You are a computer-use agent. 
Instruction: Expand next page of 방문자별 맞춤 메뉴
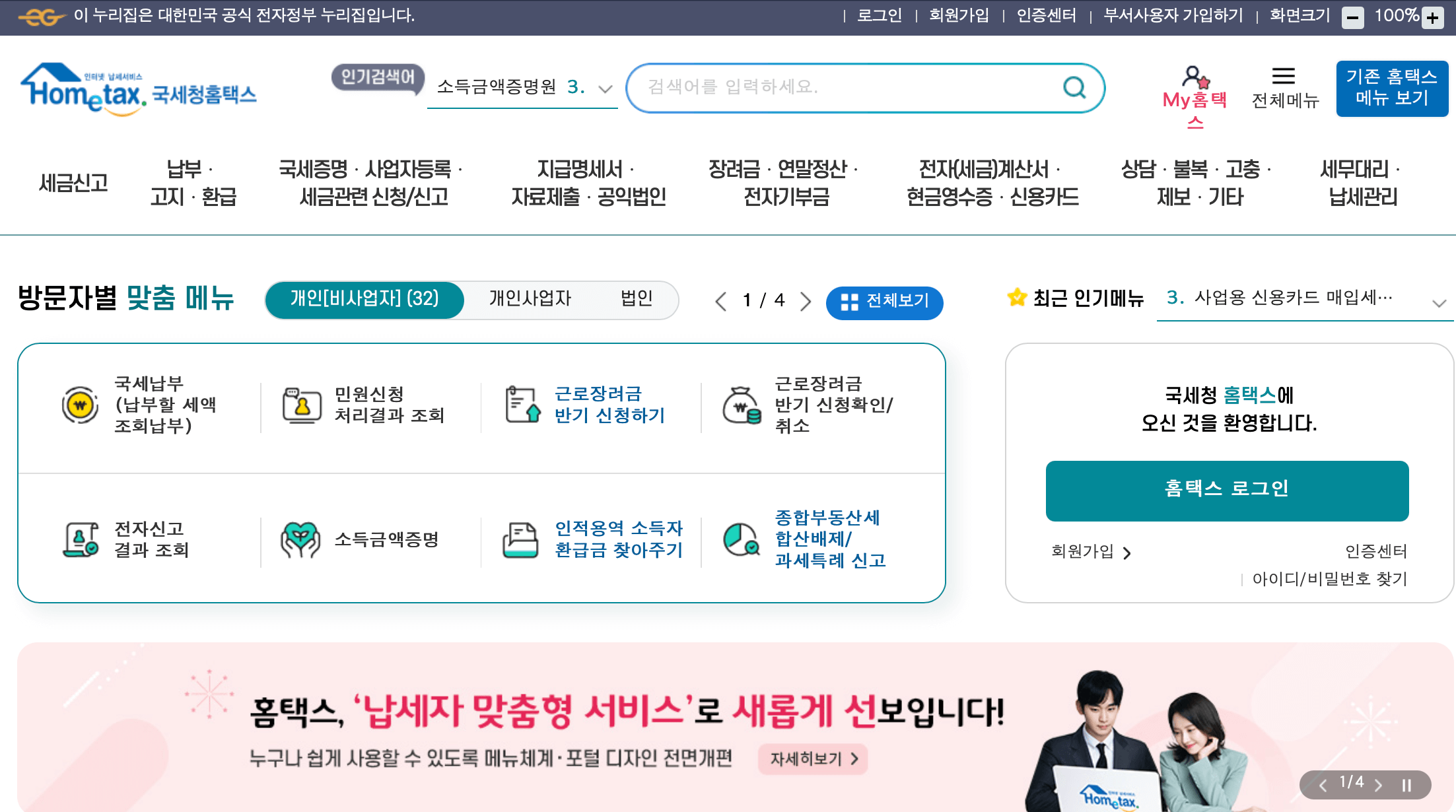tap(806, 301)
